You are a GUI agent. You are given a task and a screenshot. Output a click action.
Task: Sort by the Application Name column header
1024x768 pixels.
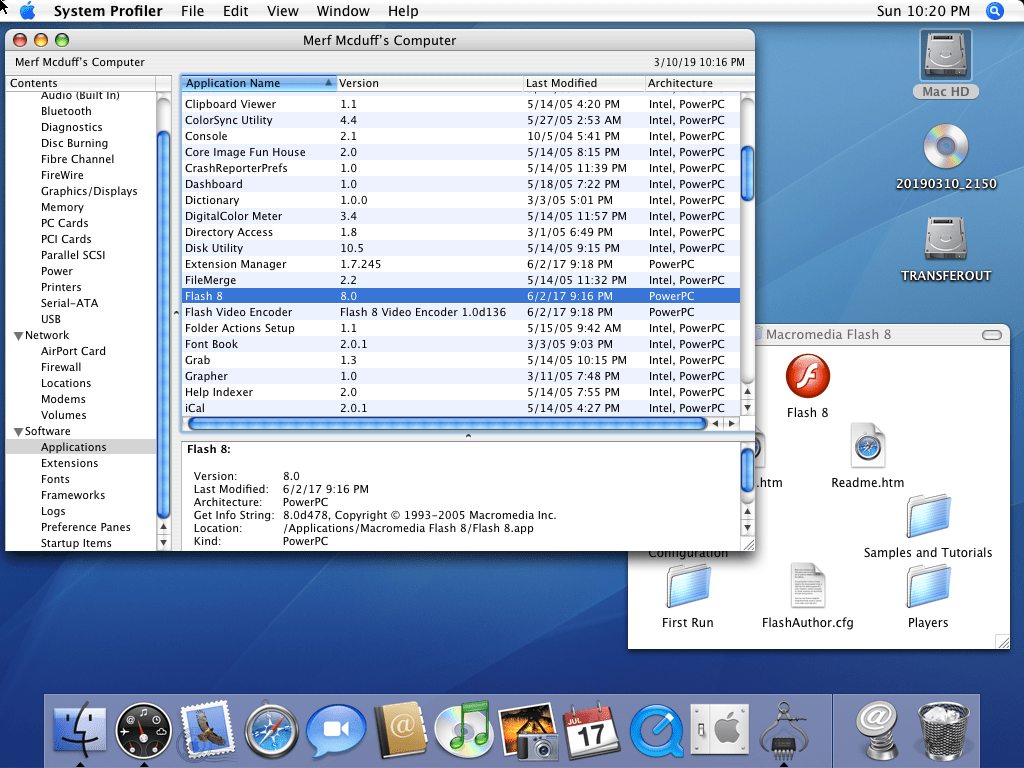point(259,83)
